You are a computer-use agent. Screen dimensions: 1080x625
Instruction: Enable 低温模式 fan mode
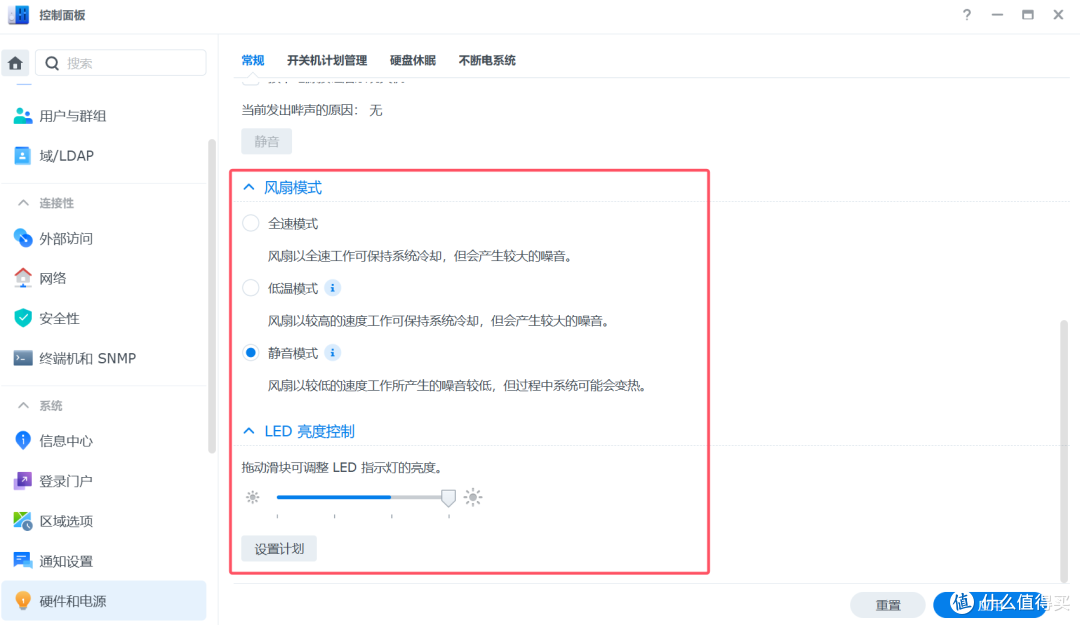coord(250,287)
